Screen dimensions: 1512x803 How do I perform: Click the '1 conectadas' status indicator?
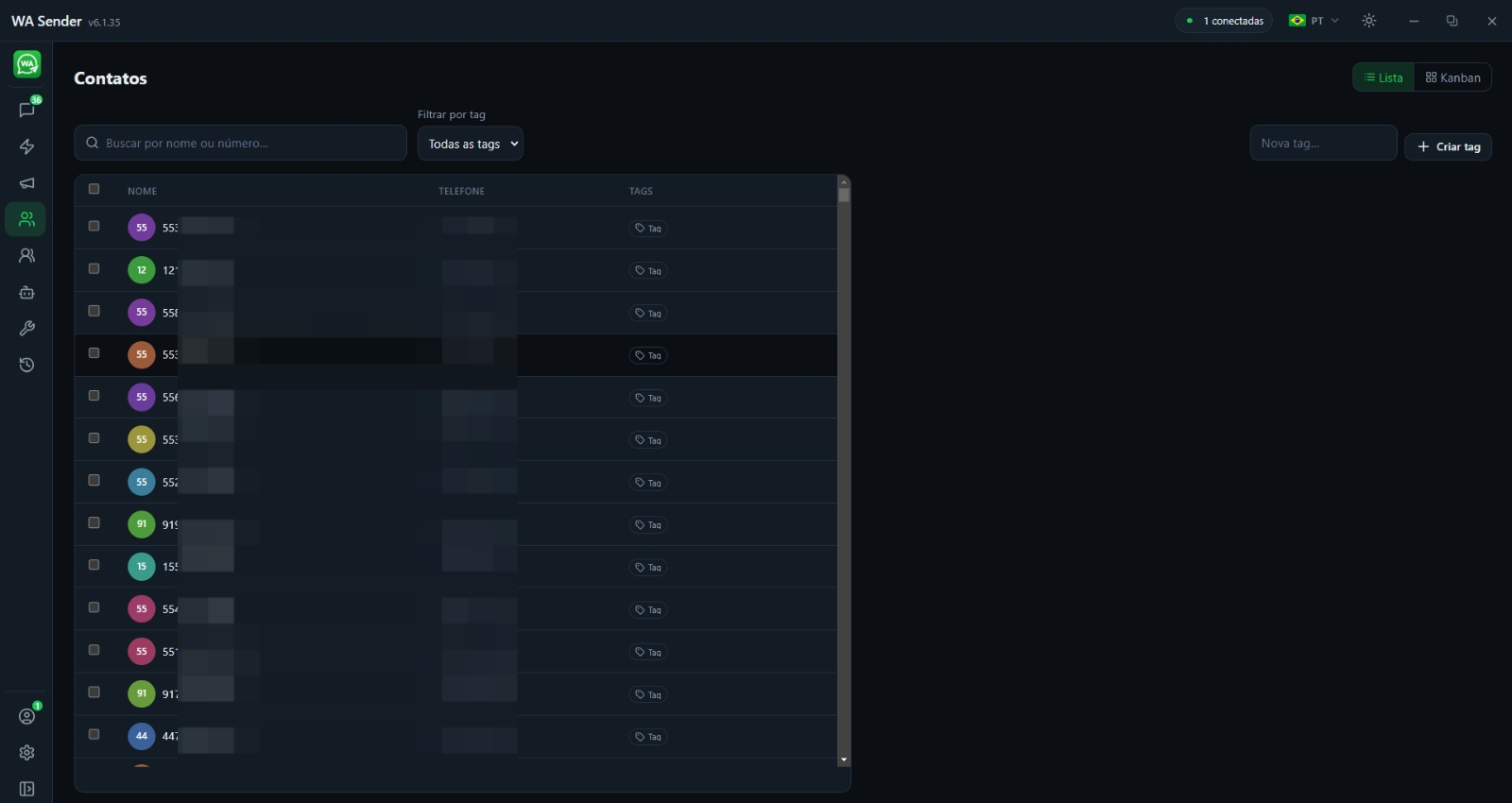click(1225, 21)
